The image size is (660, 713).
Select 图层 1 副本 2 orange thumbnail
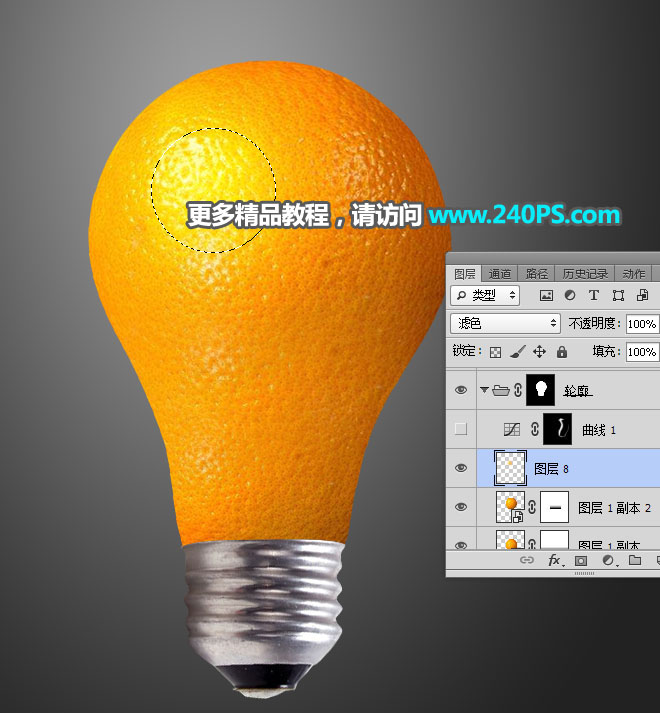510,507
